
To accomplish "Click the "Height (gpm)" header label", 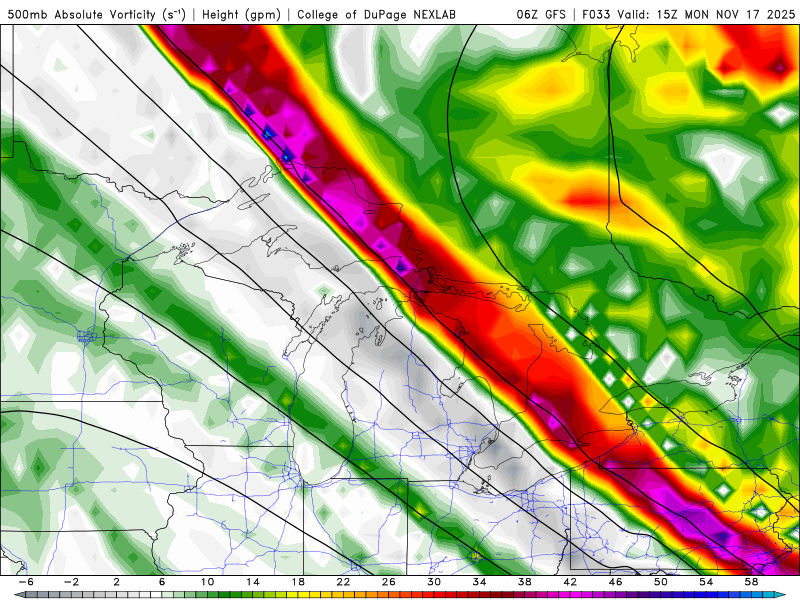I will [241, 15].
